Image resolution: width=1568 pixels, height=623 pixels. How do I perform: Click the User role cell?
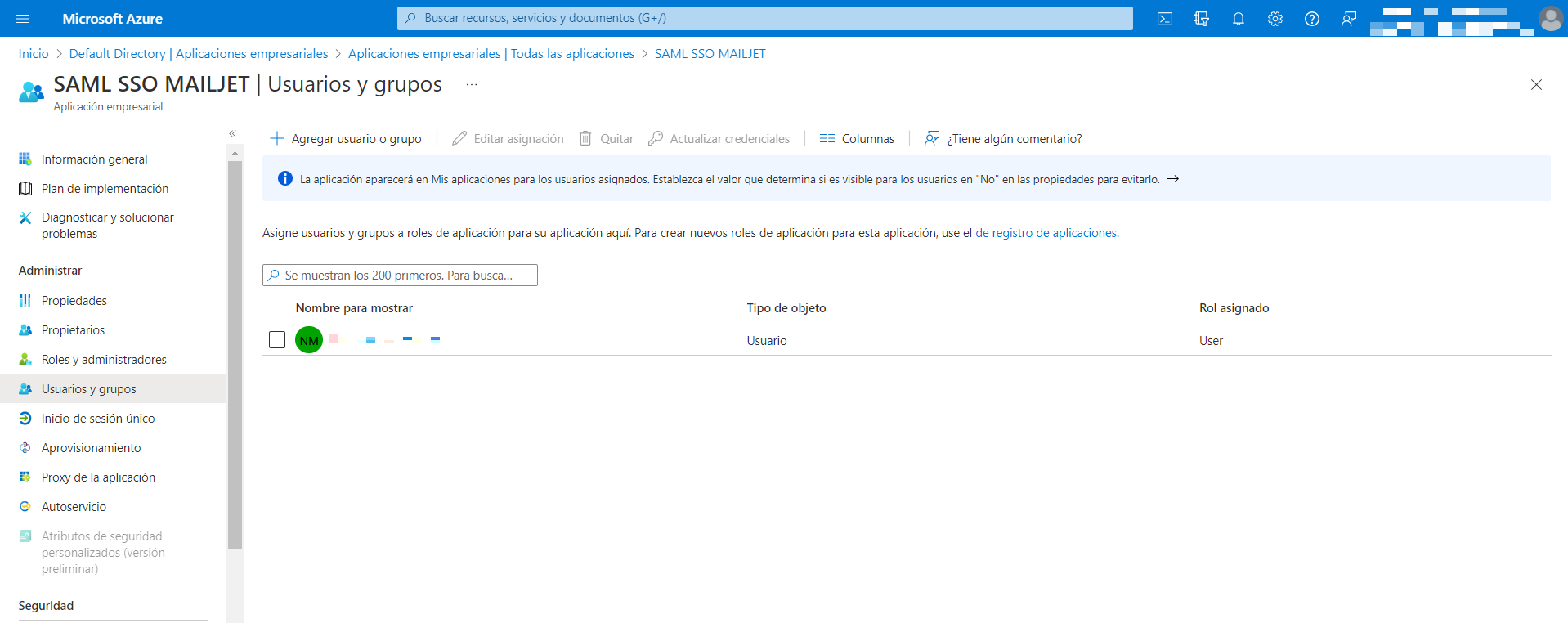1211,341
